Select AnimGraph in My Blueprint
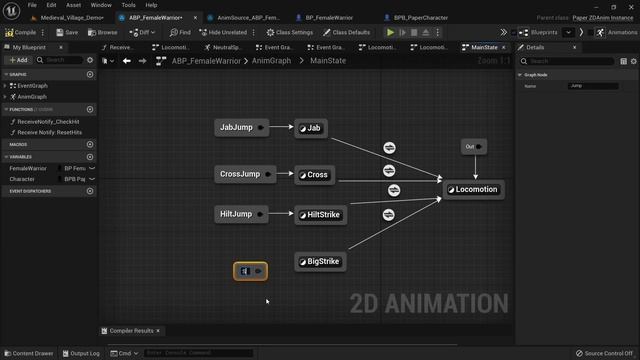 (x=31, y=97)
